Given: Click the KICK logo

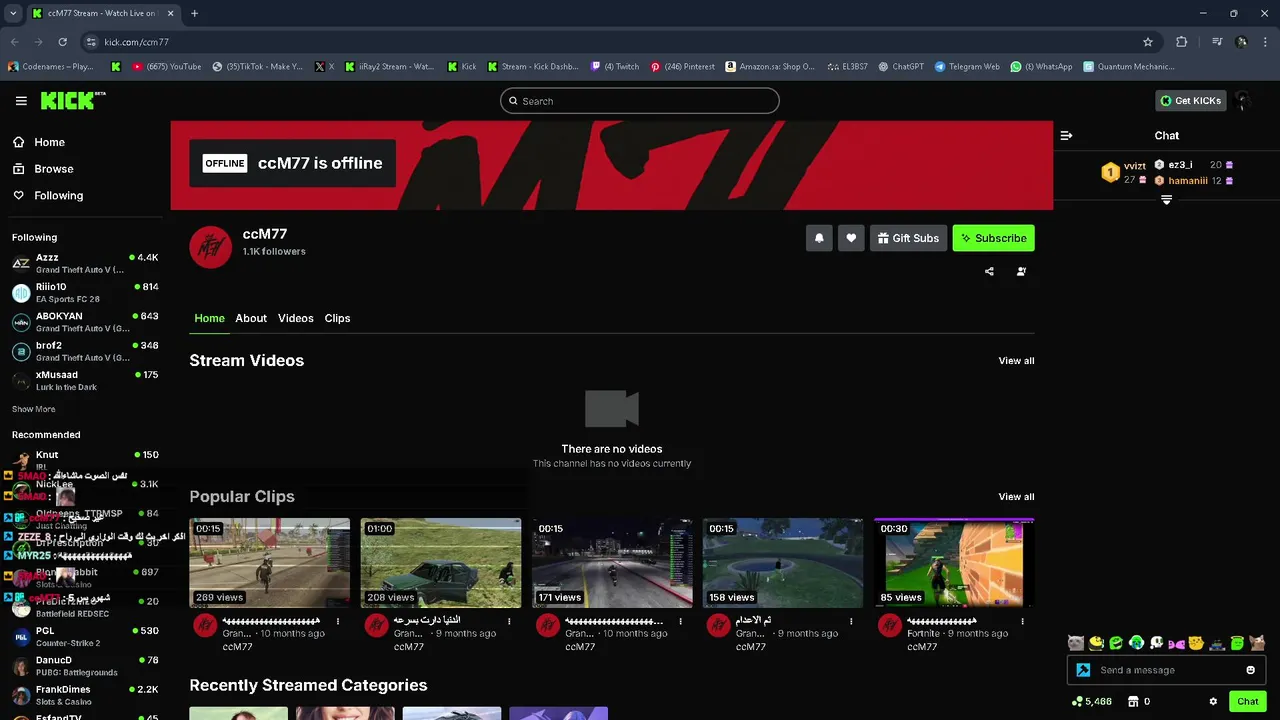Looking at the screenshot, I should click(x=72, y=100).
